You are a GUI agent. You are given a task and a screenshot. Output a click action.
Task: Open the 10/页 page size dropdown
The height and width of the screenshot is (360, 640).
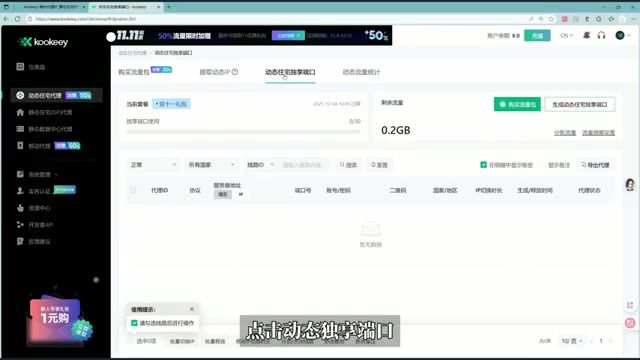[571, 341]
